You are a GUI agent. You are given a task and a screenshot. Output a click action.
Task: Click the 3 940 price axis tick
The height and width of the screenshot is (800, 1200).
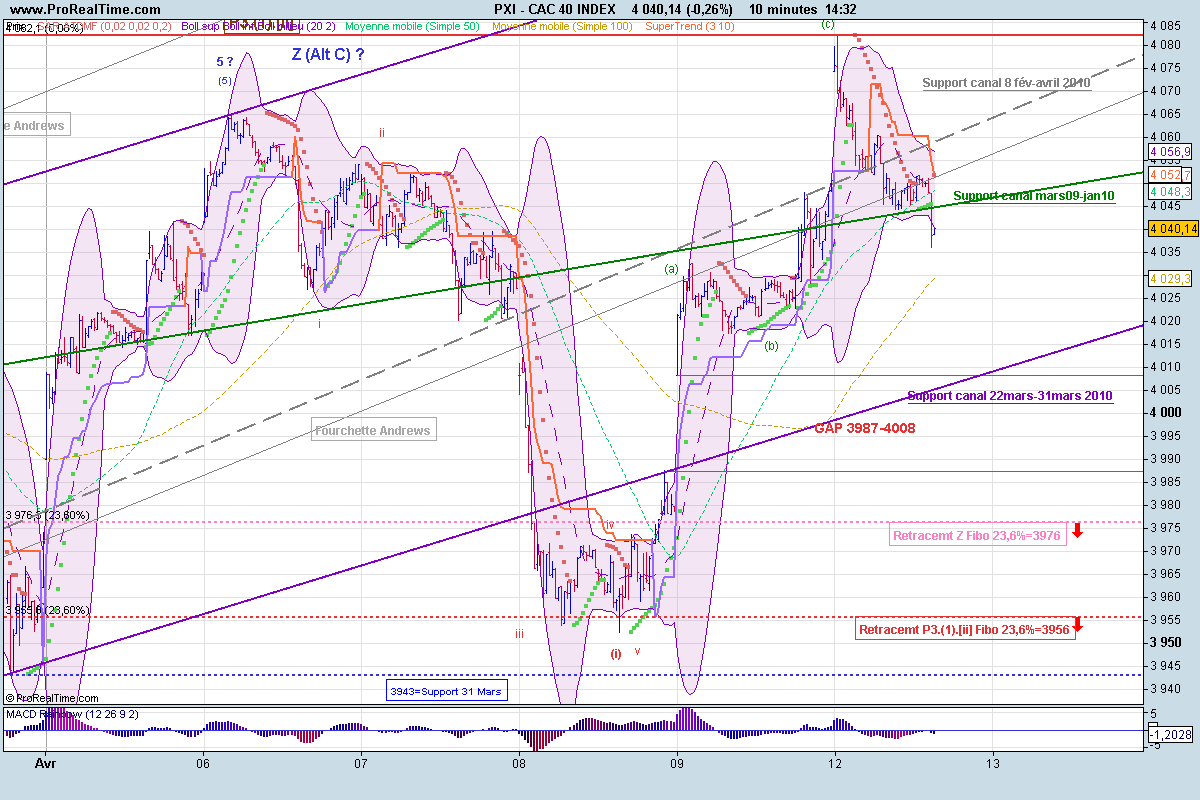[1166, 688]
